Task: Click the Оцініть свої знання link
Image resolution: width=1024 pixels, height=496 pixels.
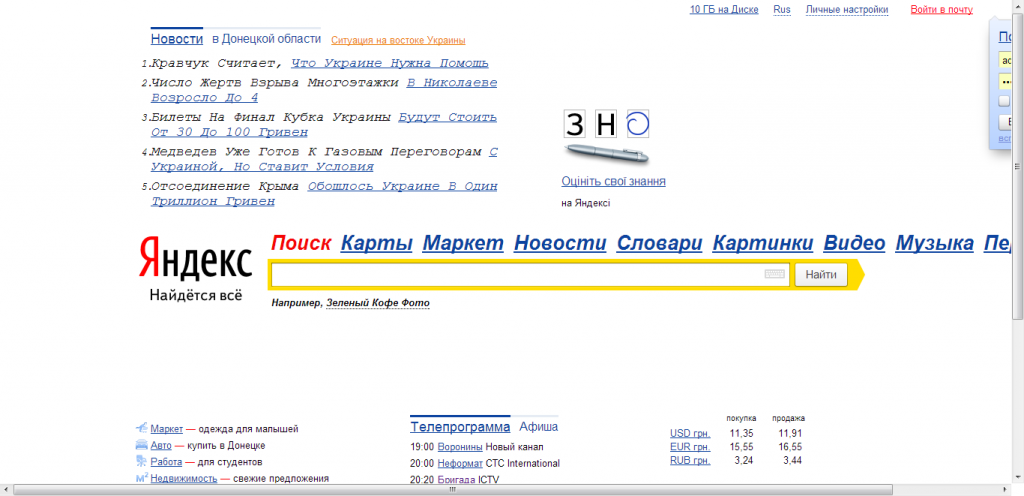Action: [x=613, y=181]
